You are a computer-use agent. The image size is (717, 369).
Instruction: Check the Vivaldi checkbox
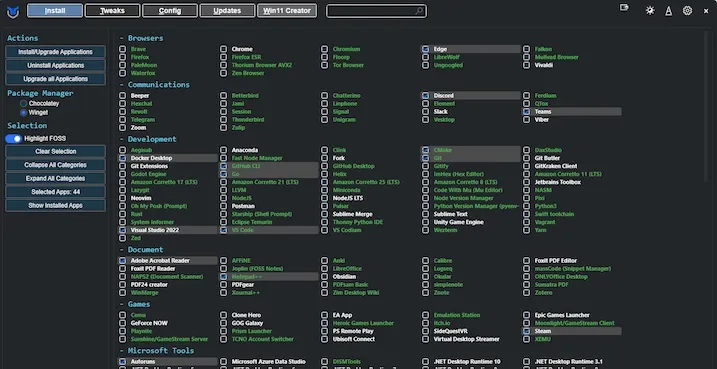526,65
